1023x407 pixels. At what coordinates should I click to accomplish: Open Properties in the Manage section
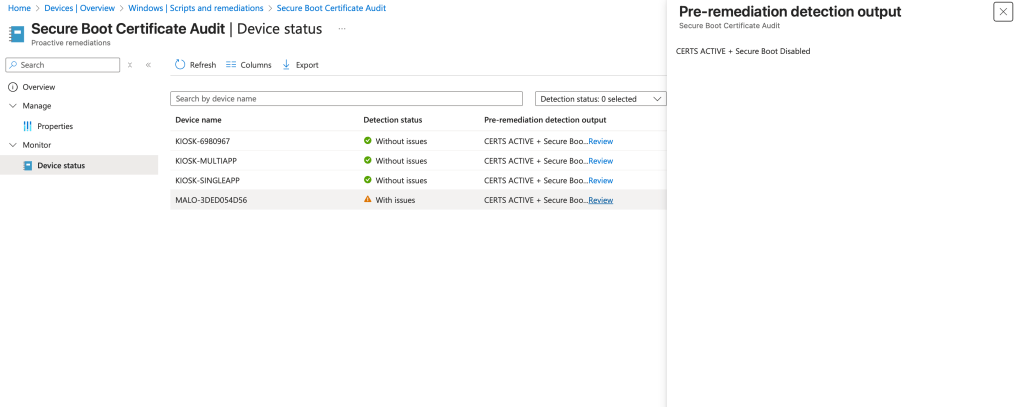pyautogui.click(x=54, y=126)
